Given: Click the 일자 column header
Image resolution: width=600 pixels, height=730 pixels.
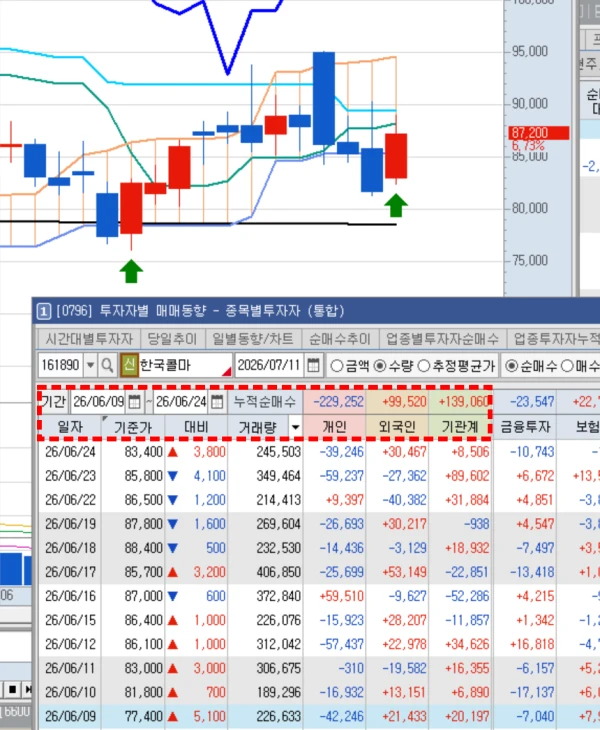Looking at the screenshot, I should (70, 427).
